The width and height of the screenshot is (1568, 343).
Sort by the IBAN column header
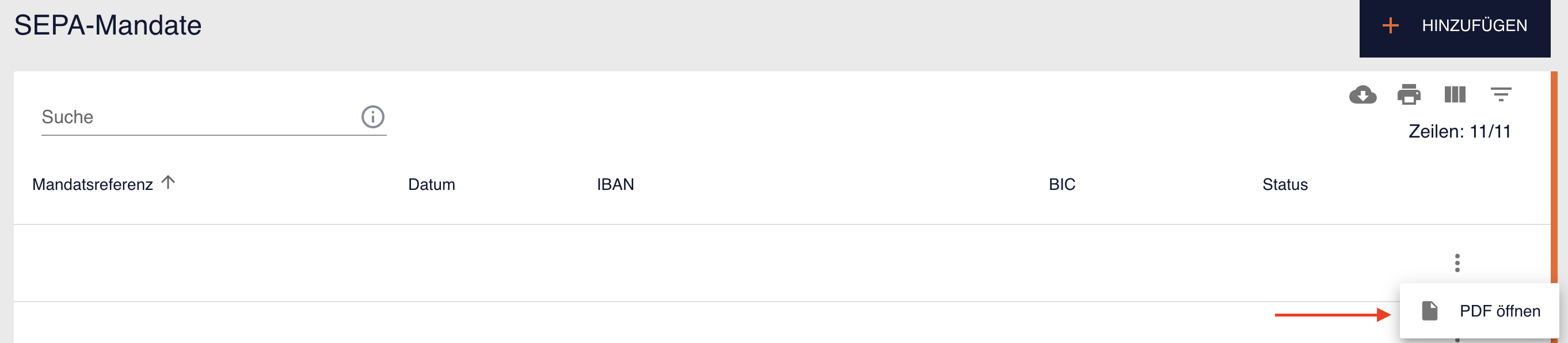coord(615,185)
